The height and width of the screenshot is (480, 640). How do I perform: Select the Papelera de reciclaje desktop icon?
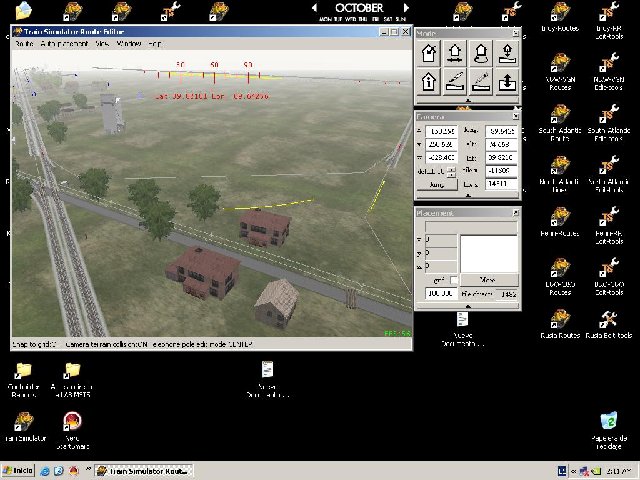[608, 421]
